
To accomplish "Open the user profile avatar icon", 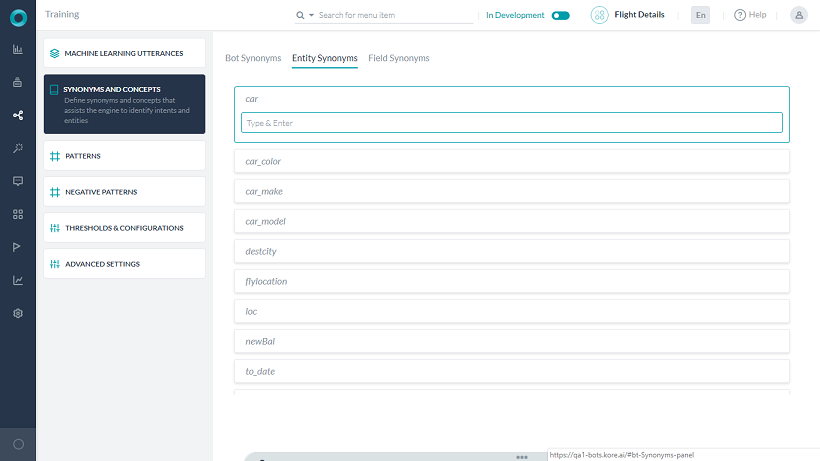I will (799, 15).
